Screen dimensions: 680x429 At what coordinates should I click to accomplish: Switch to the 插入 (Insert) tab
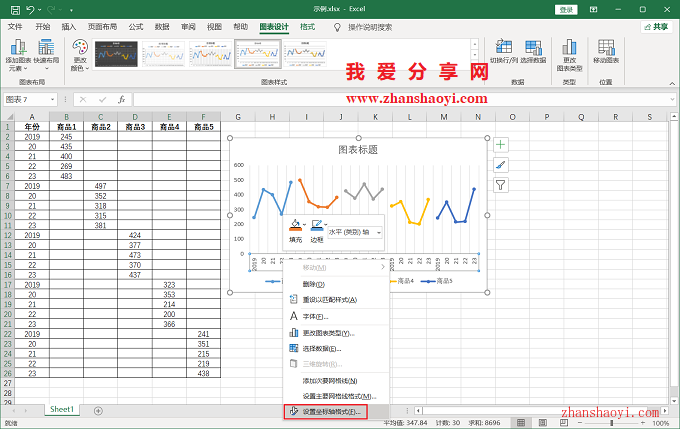(69, 27)
